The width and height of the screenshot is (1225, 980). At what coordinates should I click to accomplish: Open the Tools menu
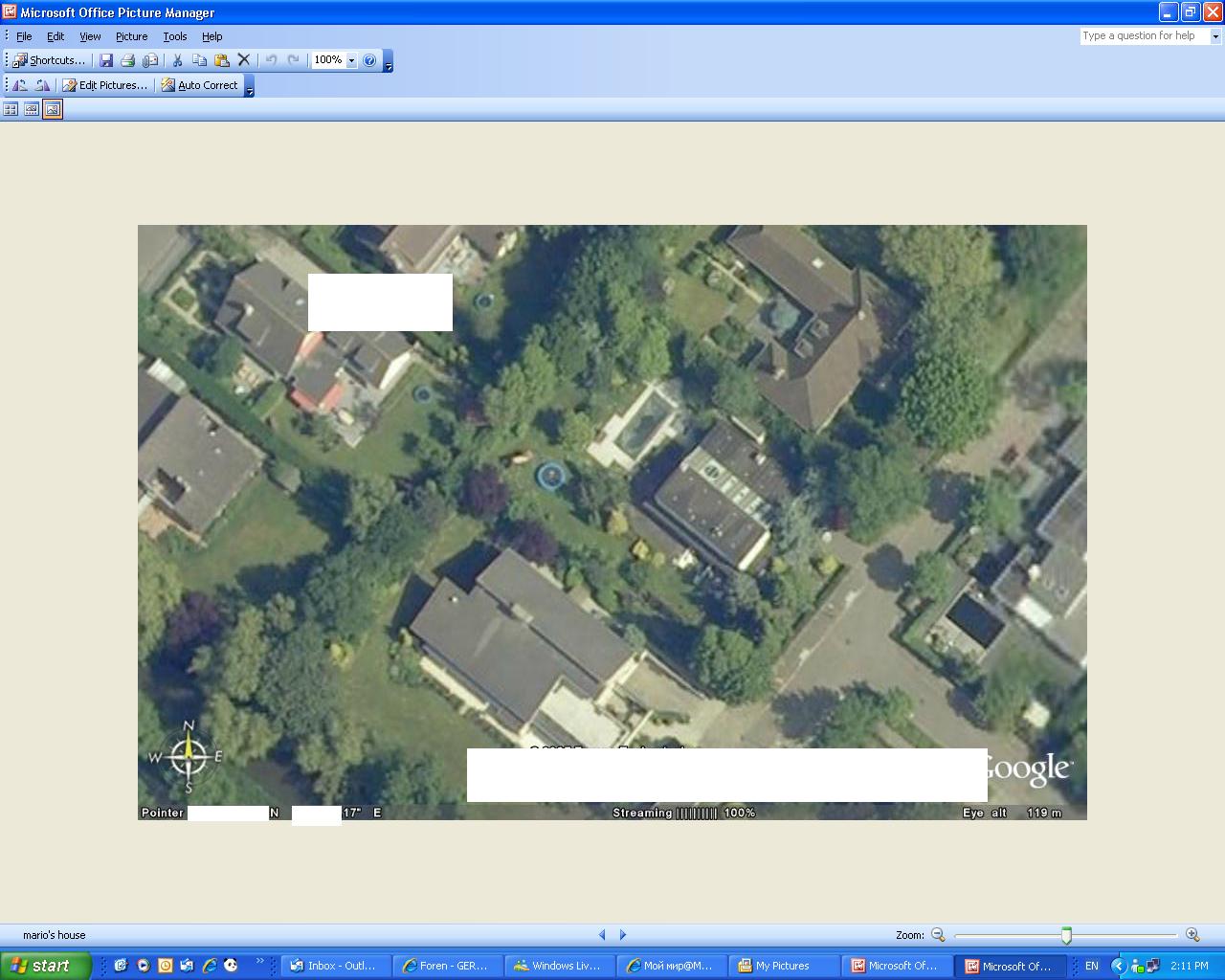pyautogui.click(x=174, y=36)
